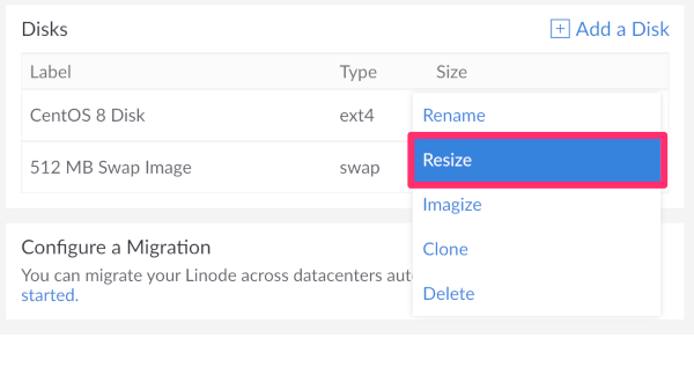The height and width of the screenshot is (382, 694).
Task: Choose Delete in the disk actions menu
Action: point(448,294)
